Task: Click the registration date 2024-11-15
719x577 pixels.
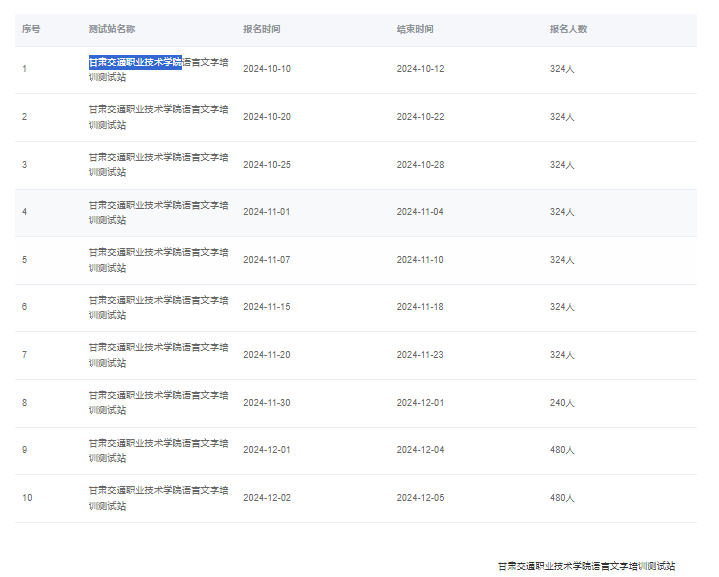Action: click(x=267, y=307)
